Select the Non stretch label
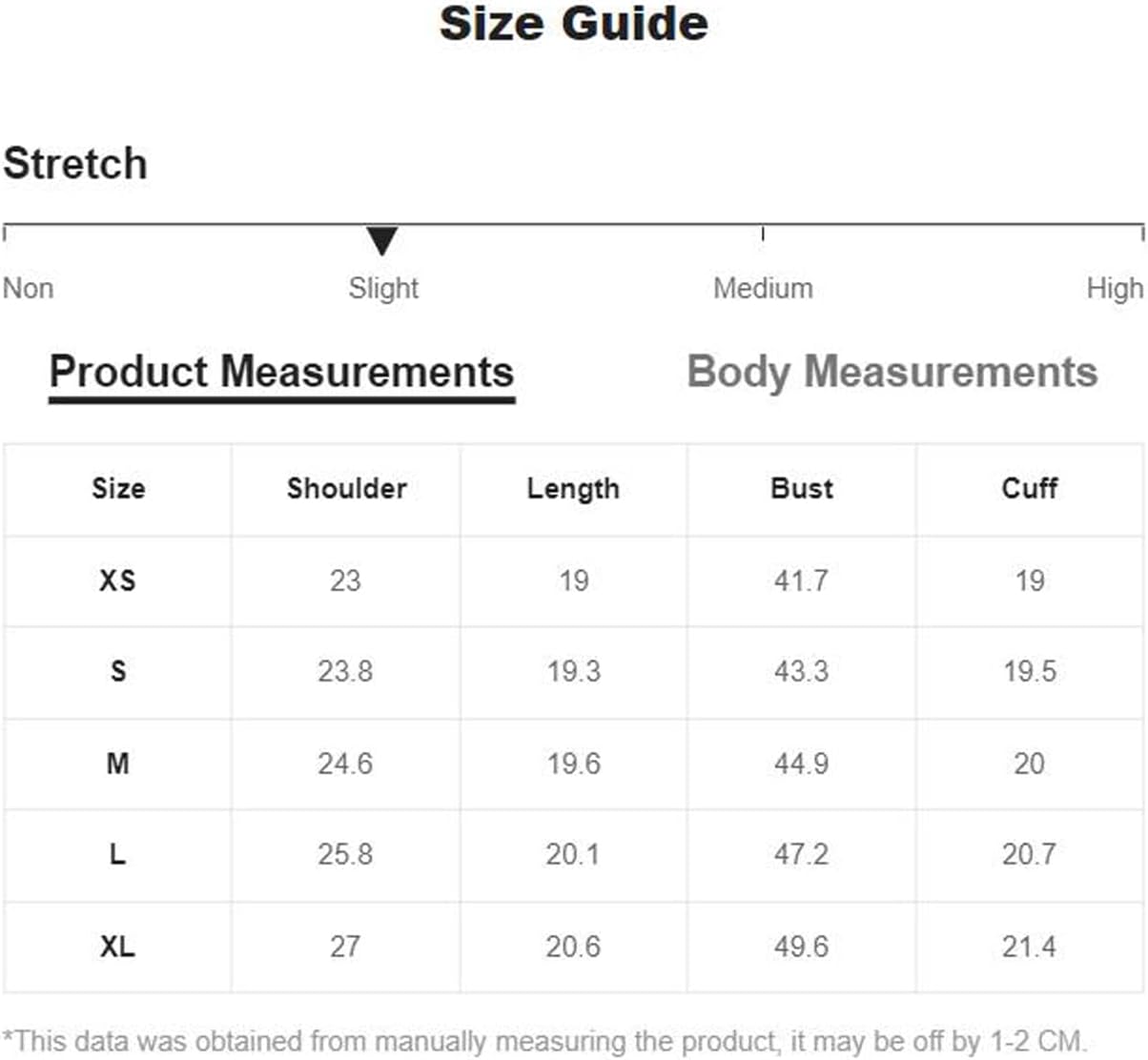Image resolution: width=1148 pixels, height=1060 pixels. pyautogui.click(x=29, y=288)
